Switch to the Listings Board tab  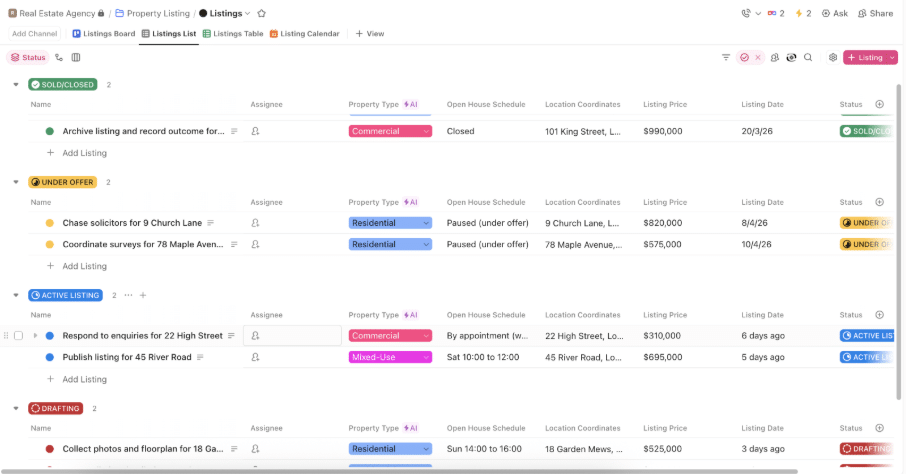coord(103,34)
